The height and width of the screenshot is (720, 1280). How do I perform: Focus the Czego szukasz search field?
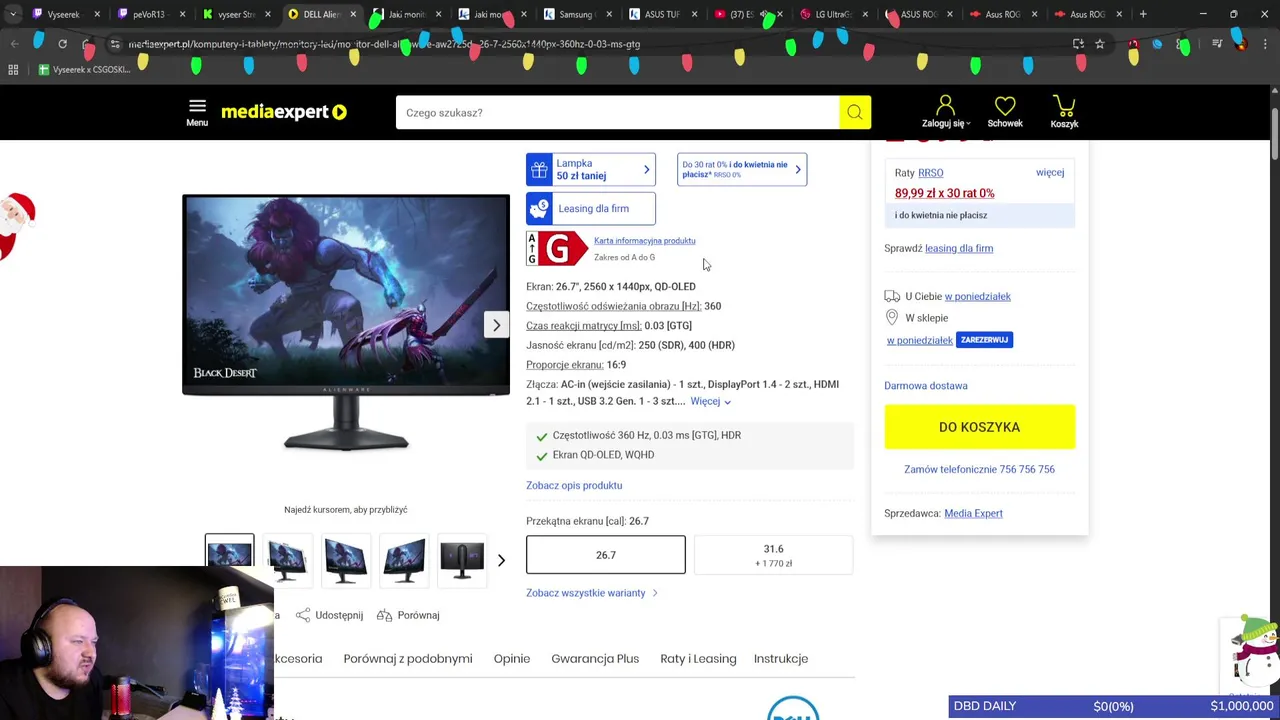[x=618, y=113]
